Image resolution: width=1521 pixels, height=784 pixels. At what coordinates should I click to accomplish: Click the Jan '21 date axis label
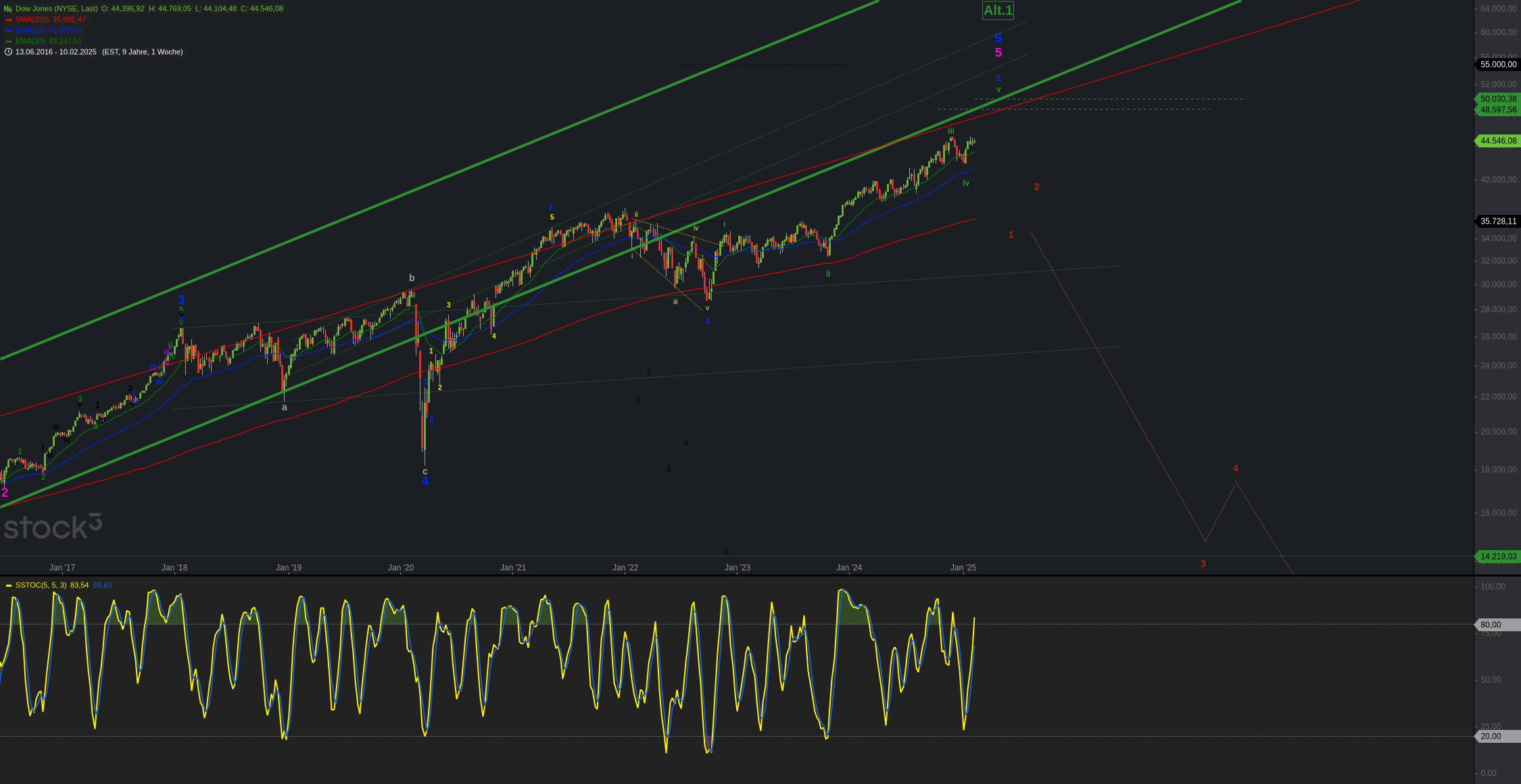point(513,568)
